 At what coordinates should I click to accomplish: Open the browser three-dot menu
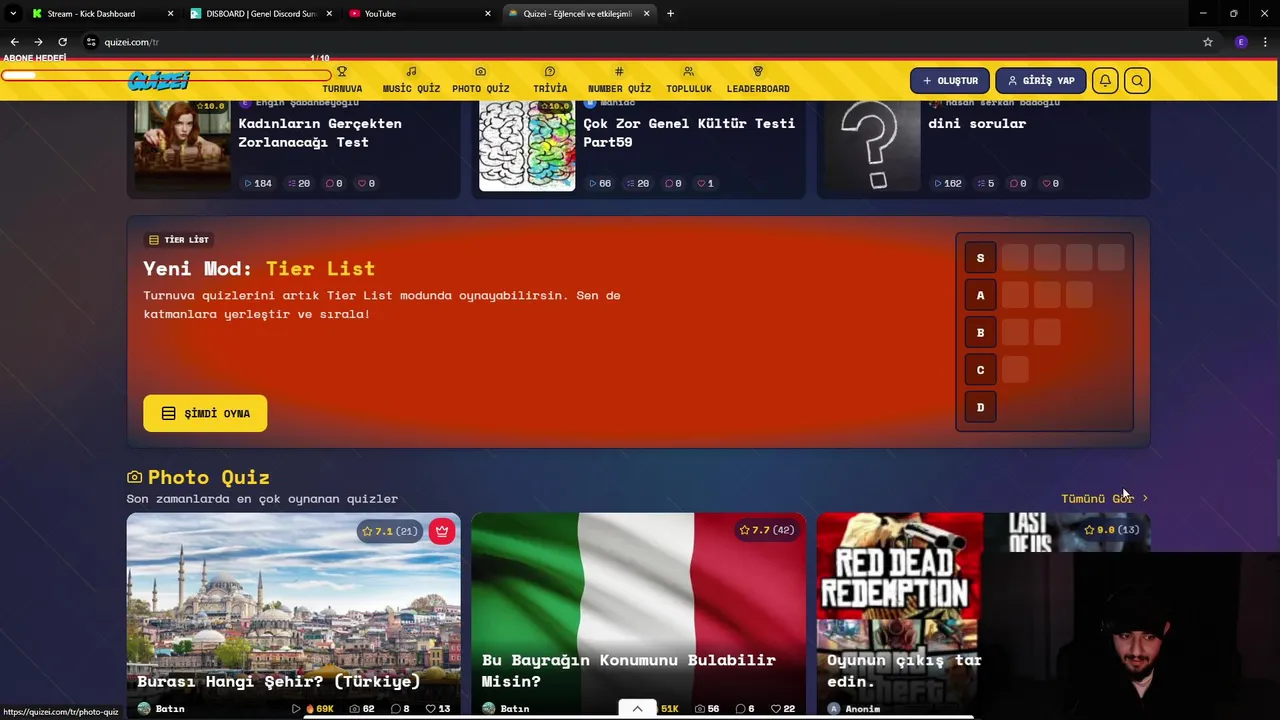click(1266, 42)
